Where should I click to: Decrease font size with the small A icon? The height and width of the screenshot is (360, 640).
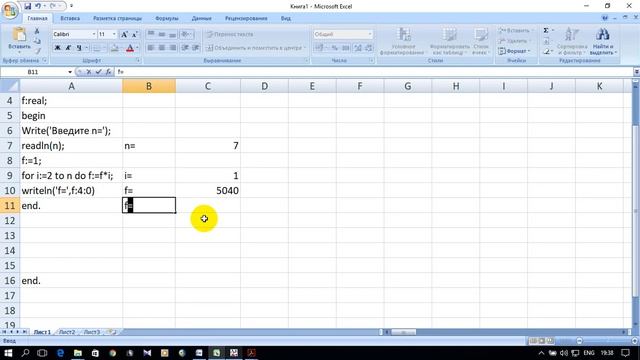tap(134, 34)
